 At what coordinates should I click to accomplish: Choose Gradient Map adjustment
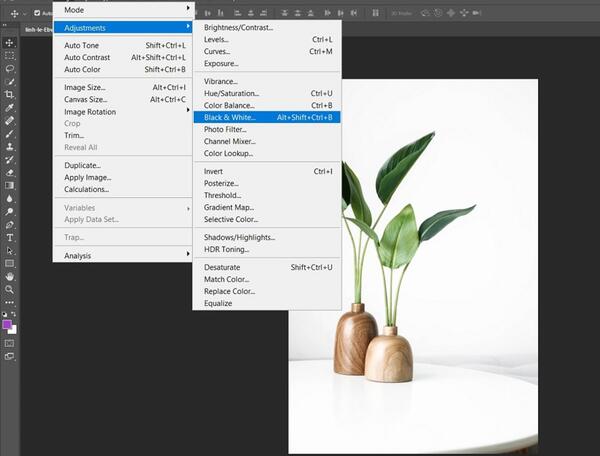267,207
